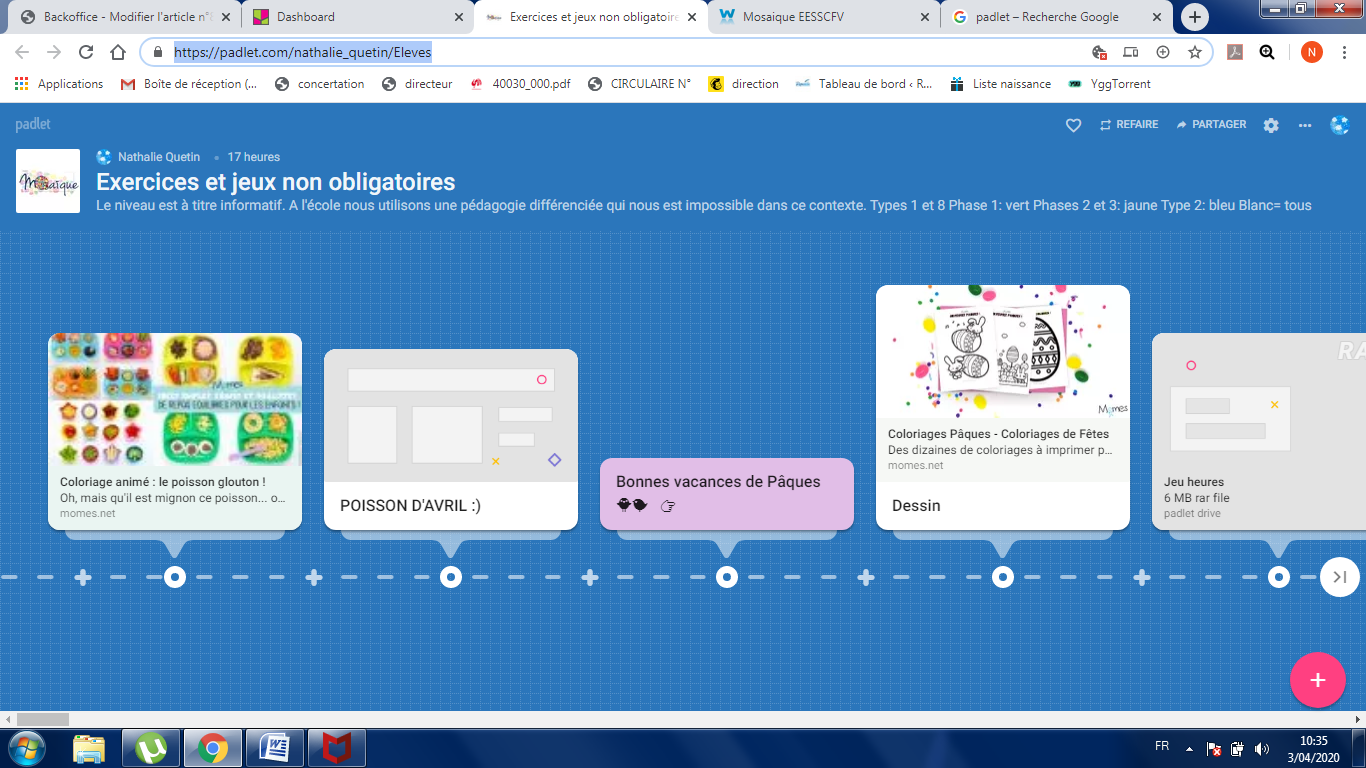Bookmark this page with star icon

(1194, 52)
